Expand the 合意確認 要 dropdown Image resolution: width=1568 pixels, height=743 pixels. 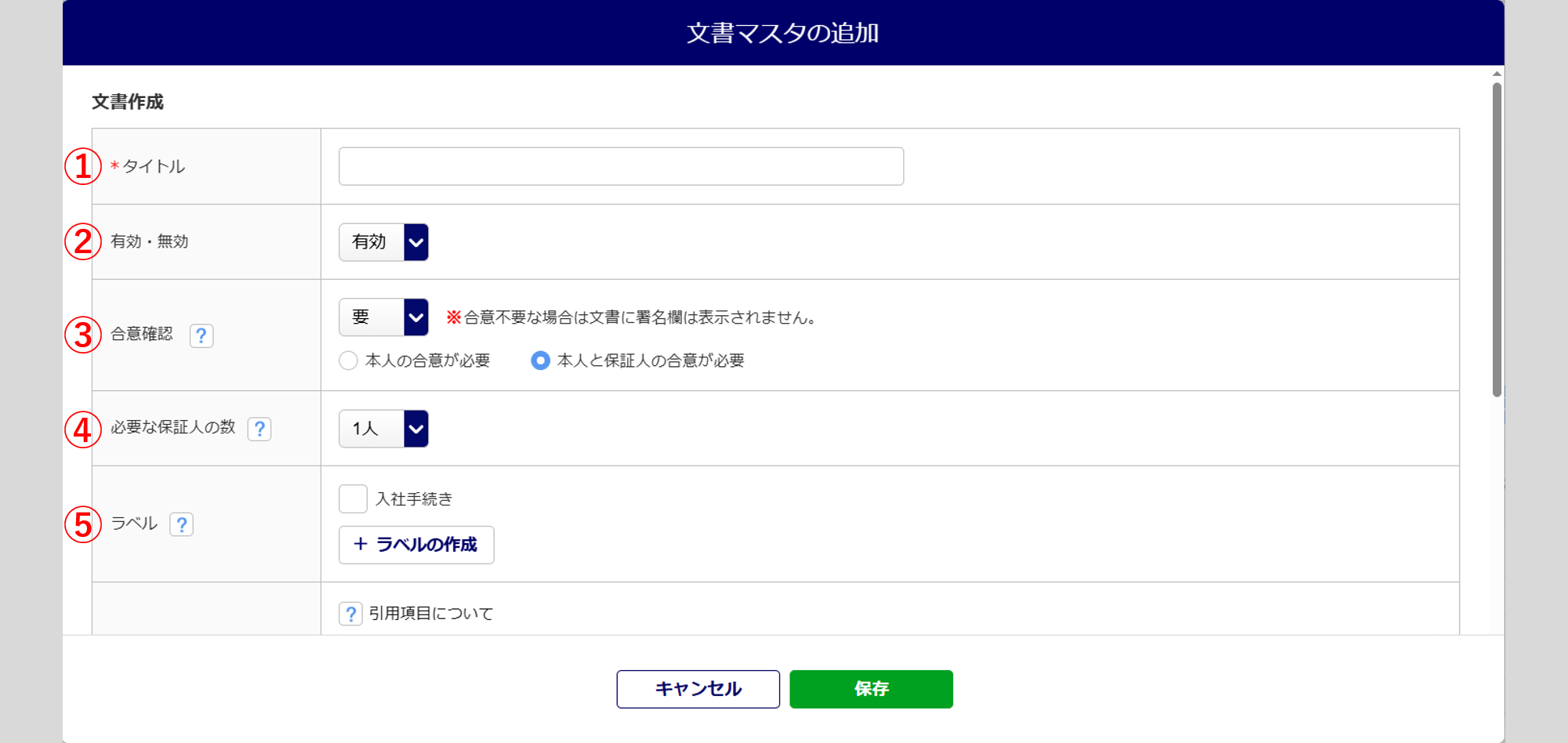point(384,317)
